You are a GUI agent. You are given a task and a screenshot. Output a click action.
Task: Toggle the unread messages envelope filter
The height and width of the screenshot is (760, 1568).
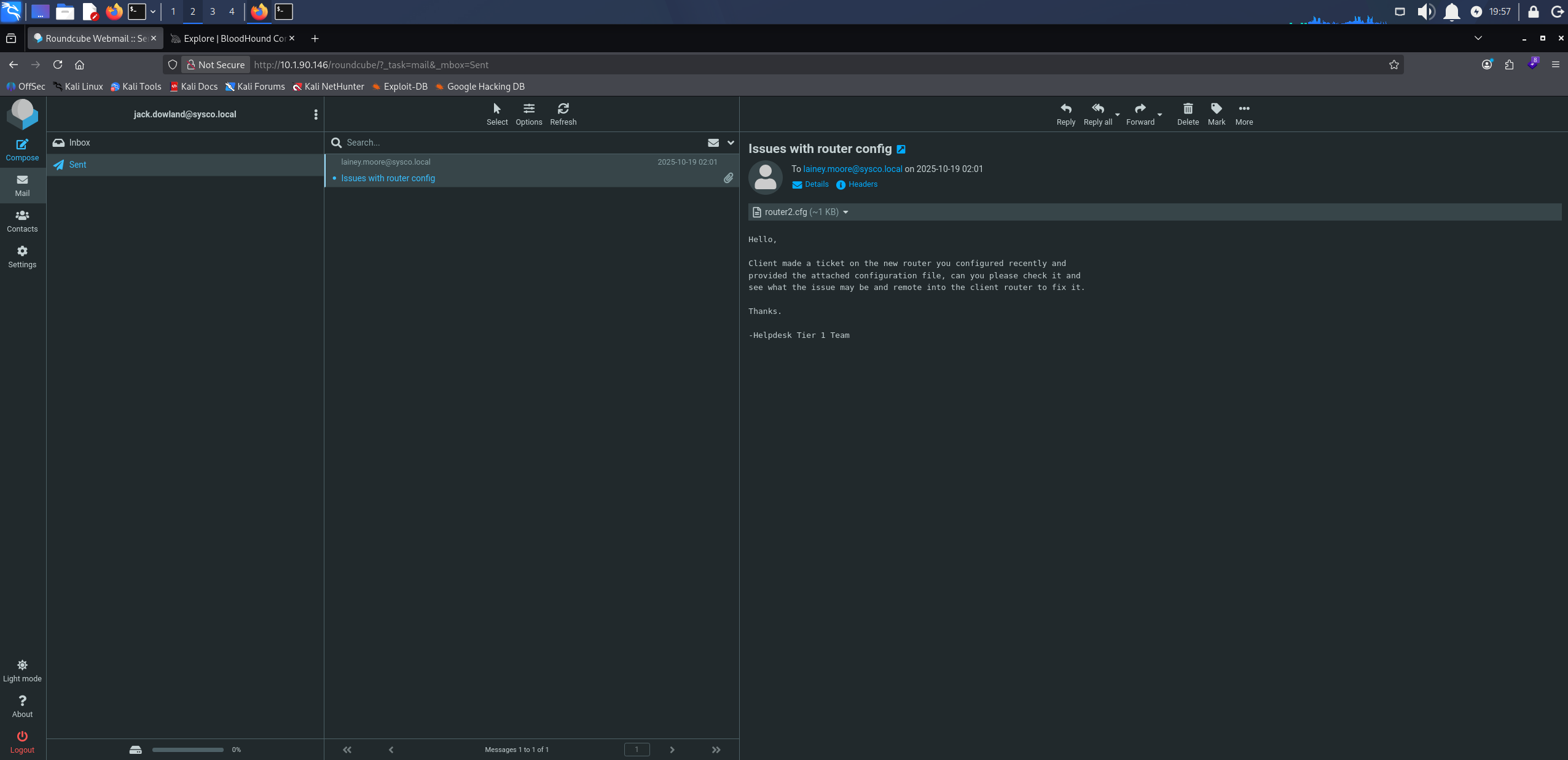713,143
